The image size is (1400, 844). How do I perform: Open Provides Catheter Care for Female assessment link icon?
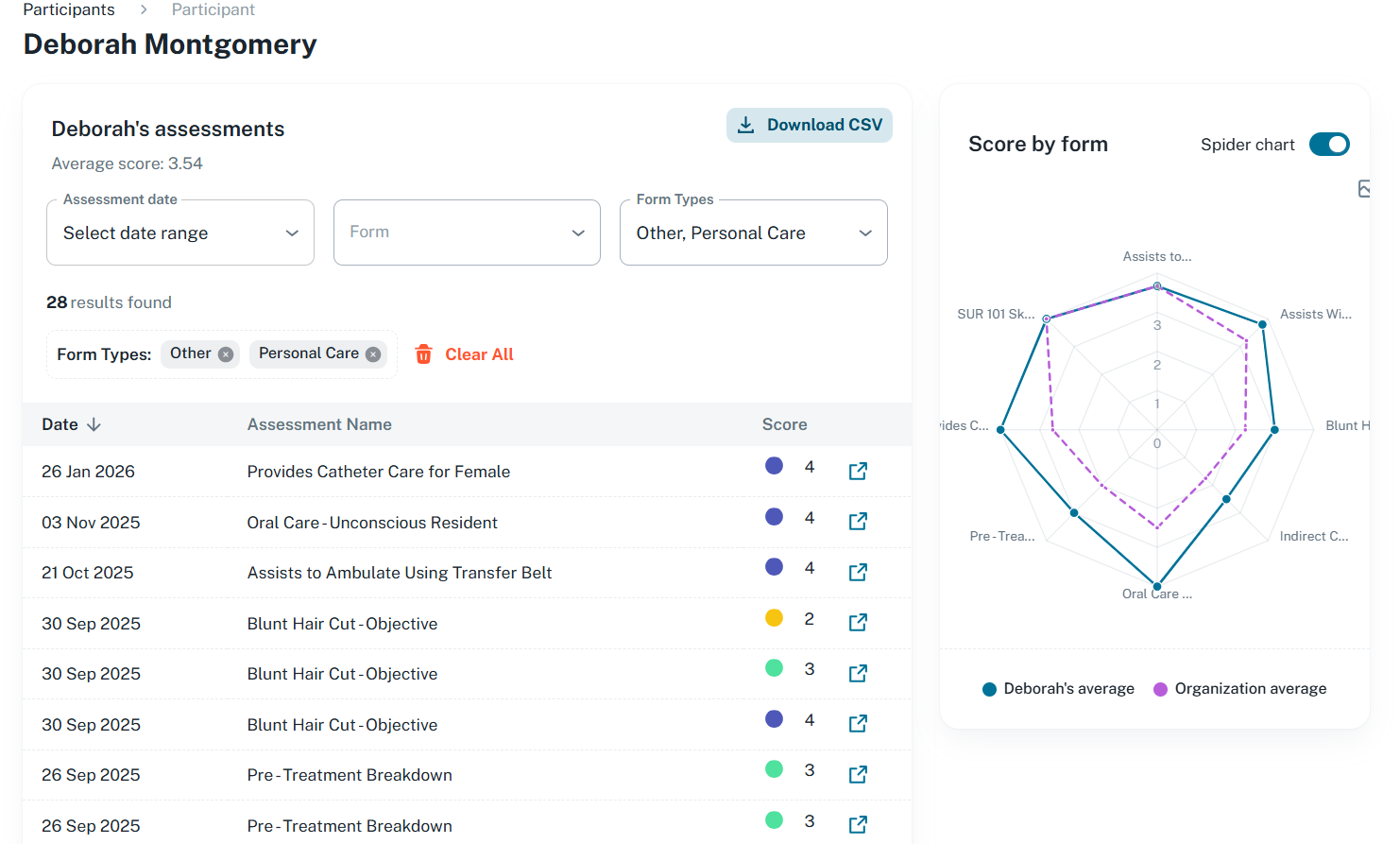(857, 471)
